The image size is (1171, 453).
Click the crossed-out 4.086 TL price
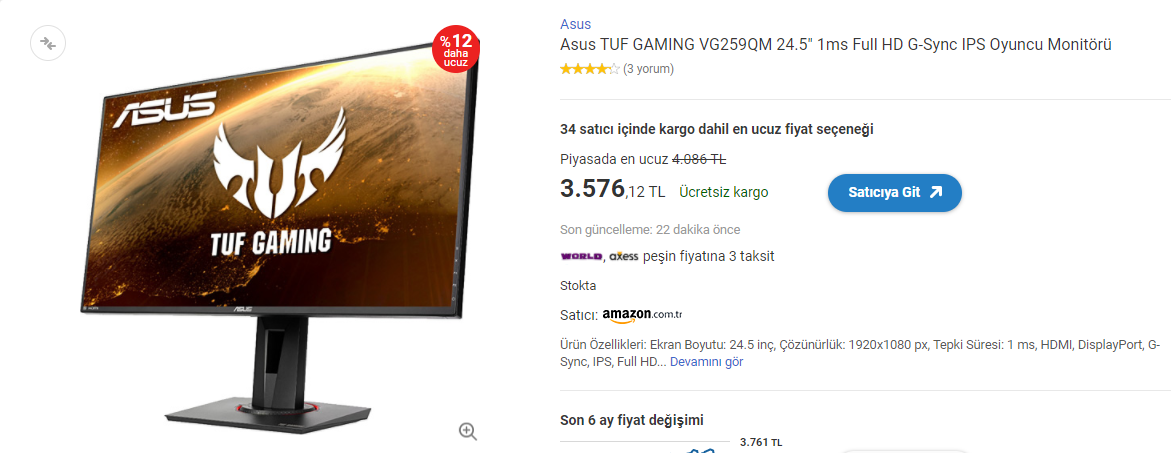[x=700, y=159]
